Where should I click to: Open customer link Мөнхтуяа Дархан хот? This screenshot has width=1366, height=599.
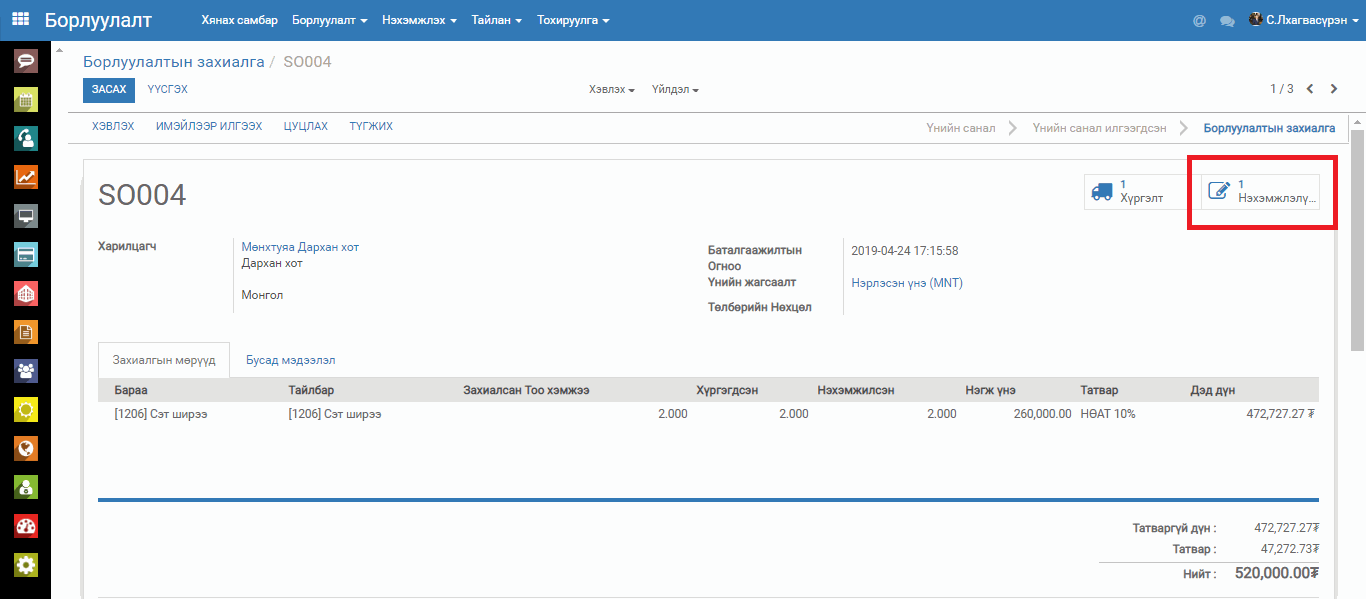point(300,247)
